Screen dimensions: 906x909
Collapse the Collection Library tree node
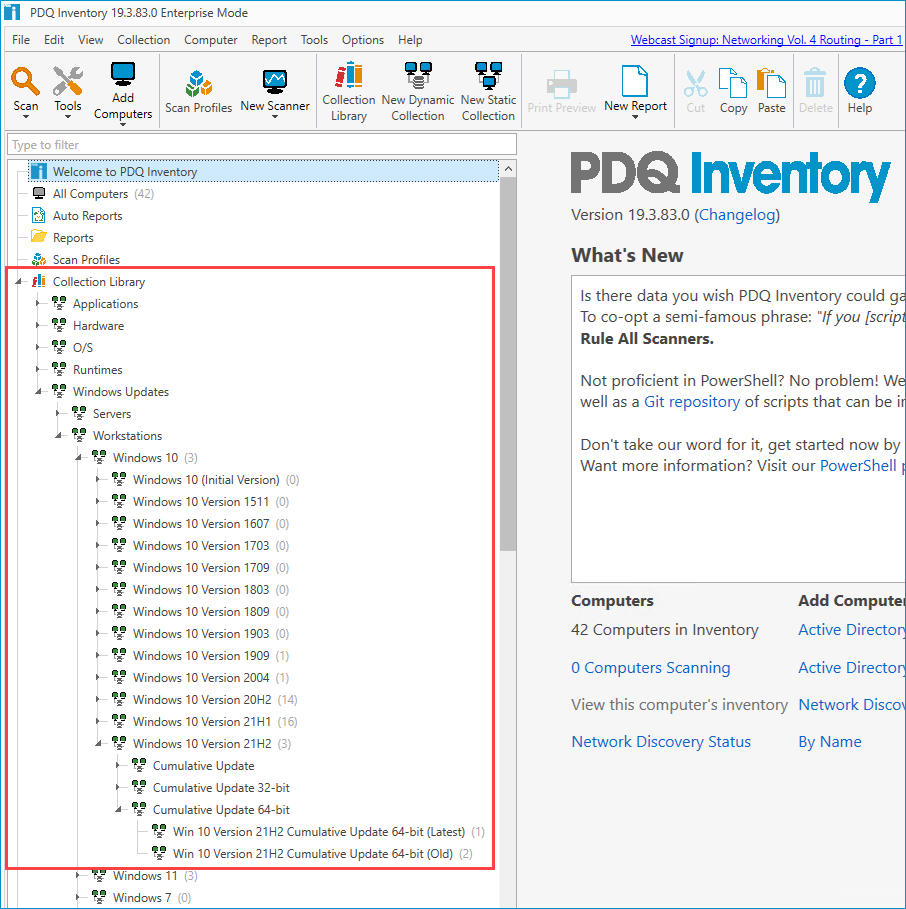[18, 282]
